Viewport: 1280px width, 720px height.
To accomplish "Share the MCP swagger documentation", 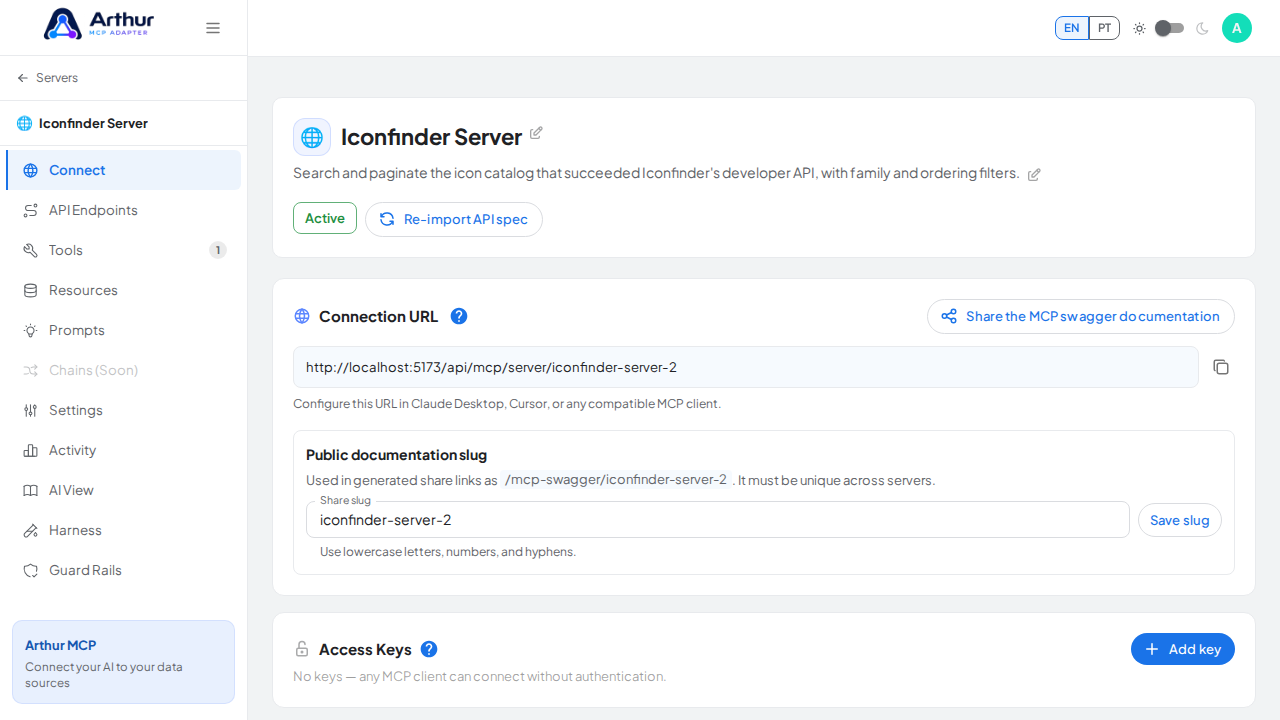I will coord(1081,316).
